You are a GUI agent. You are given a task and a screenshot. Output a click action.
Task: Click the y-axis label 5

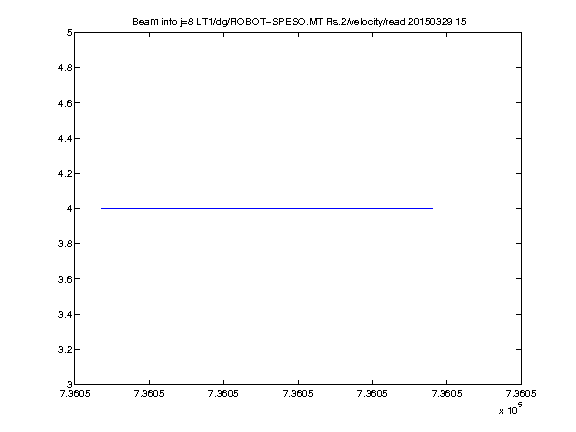(x=69, y=33)
